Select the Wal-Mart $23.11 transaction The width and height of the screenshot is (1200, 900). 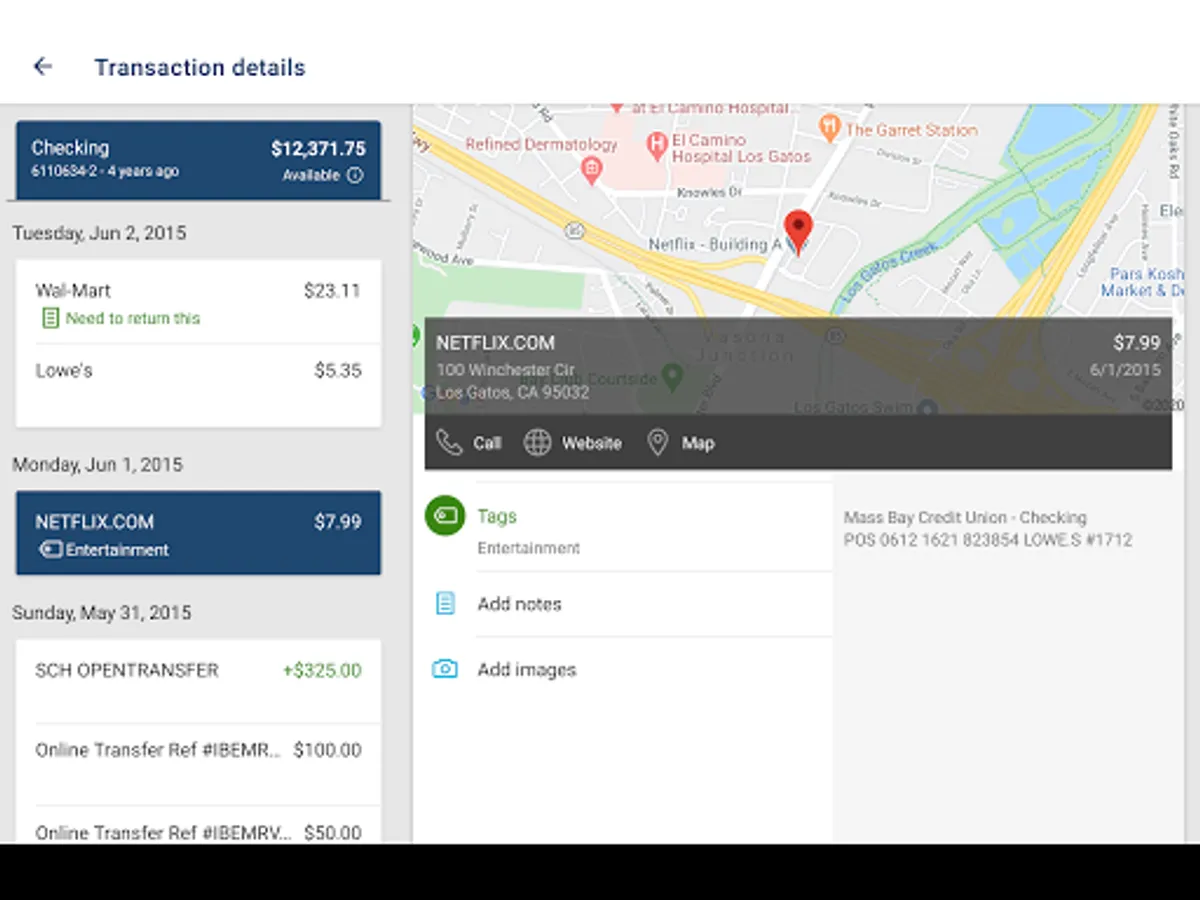point(198,303)
